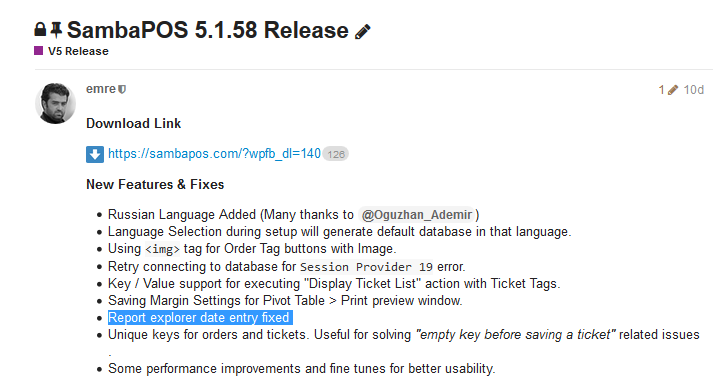
Task: Open the emre username profile
Action: point(101,89)
